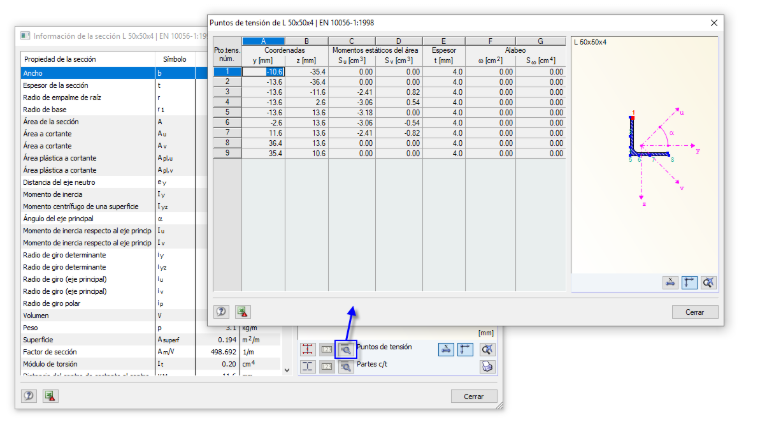Export stress points table to Excel
760x433 pixels.
[243, 312]
